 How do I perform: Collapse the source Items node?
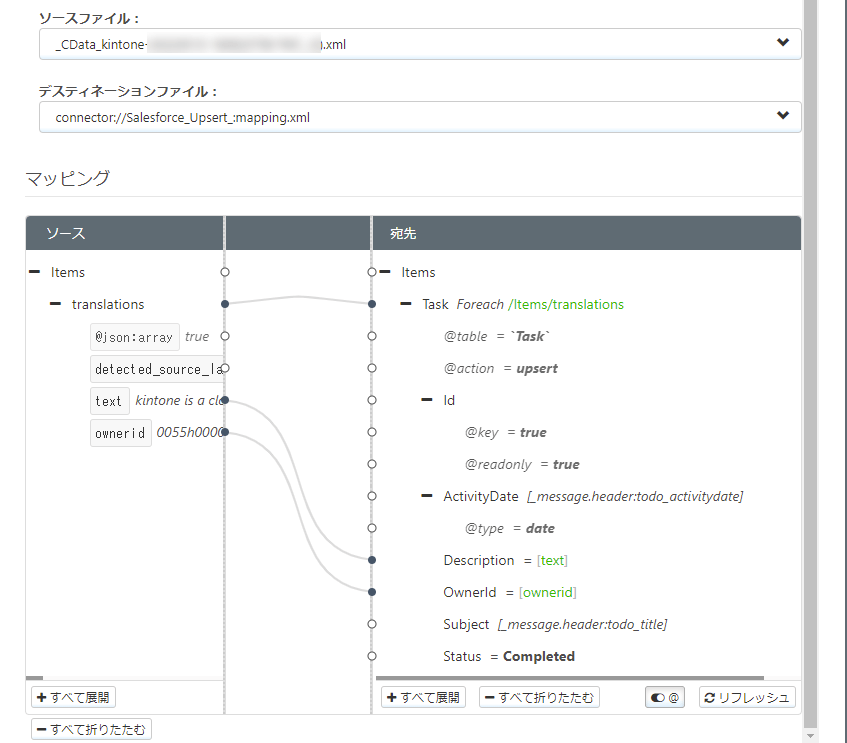(34, 272)
